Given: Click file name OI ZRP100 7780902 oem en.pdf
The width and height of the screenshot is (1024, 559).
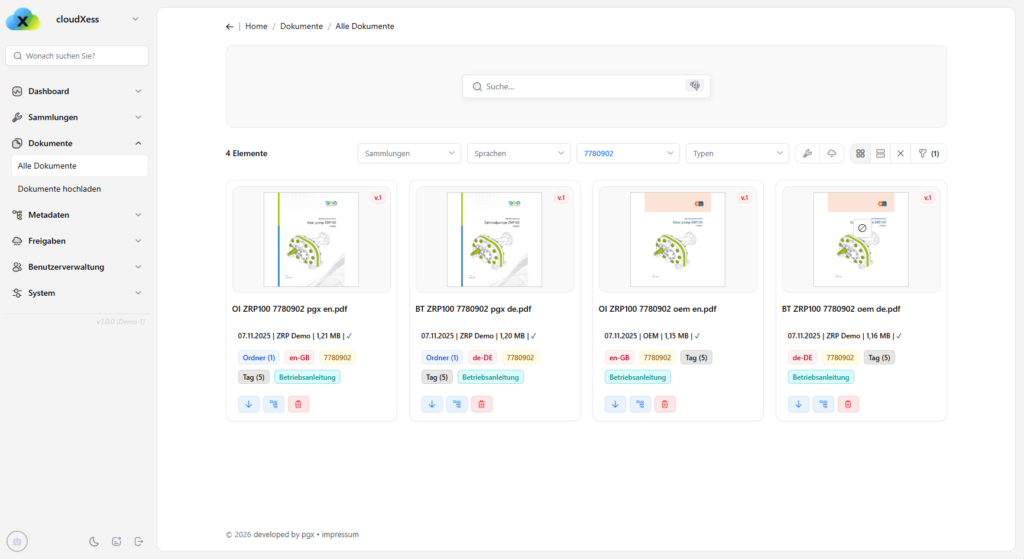Looking at the screenshot, I should coord(658,309).
